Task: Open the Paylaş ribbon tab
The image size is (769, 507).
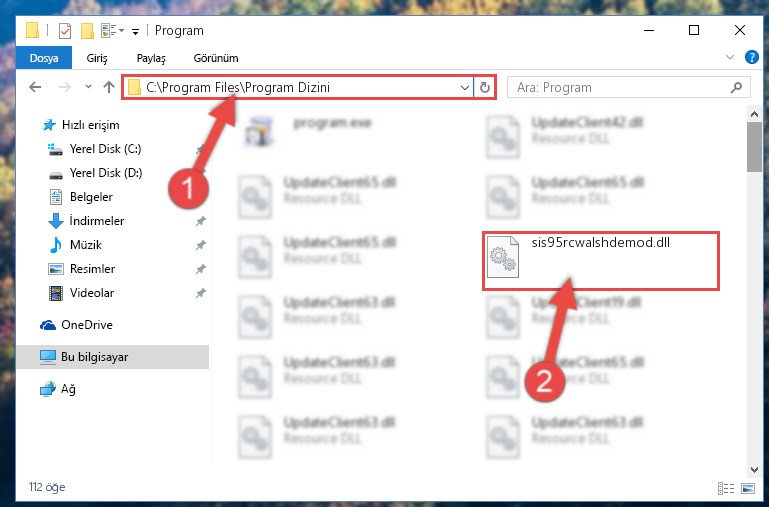Action: (x=151, y=58)
